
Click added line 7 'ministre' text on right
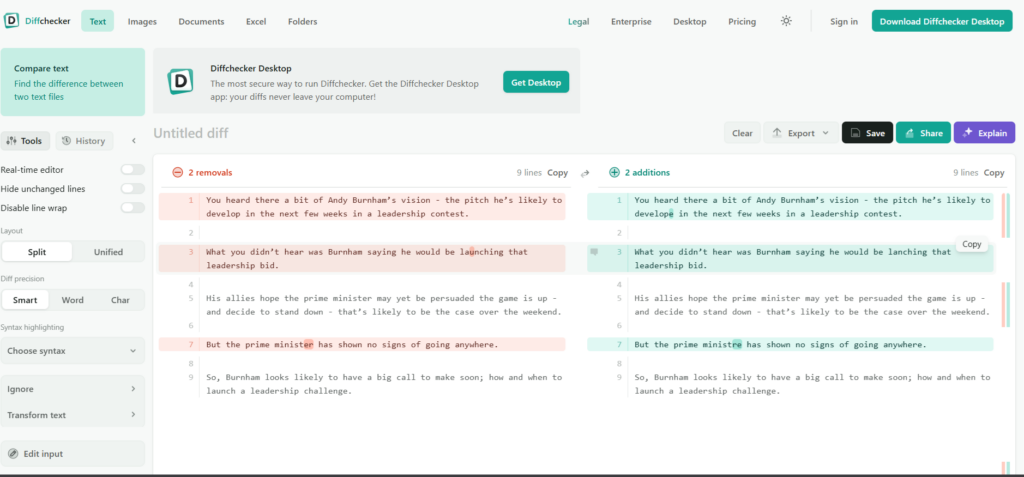pyautogui.click(x=721, y=344)
